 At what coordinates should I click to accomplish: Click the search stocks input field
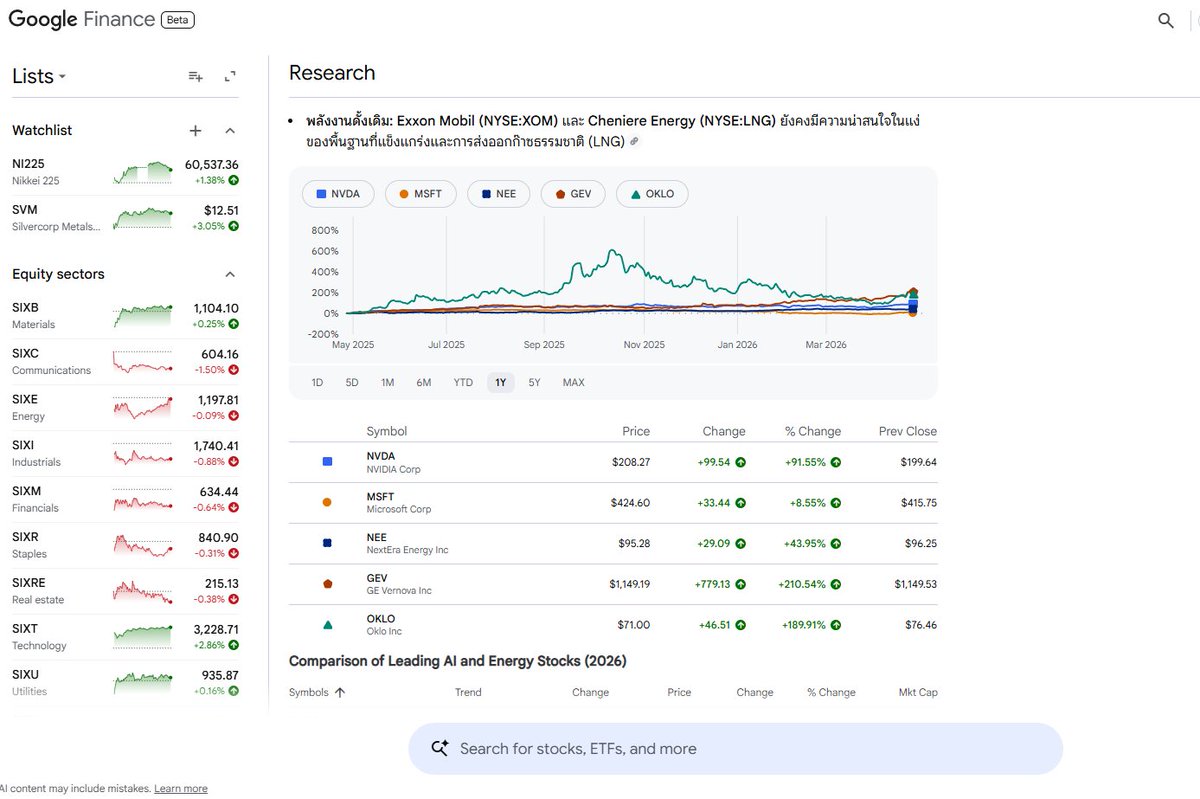(735, 749)
